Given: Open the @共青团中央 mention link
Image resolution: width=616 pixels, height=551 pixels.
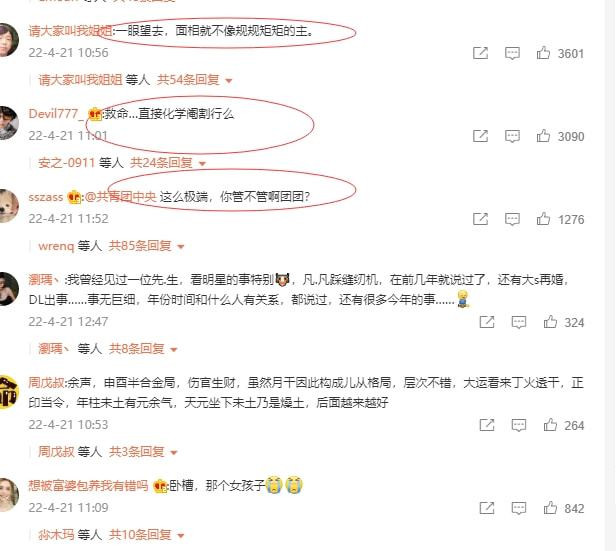Looking at the screenshot, I should pos(121,196).
